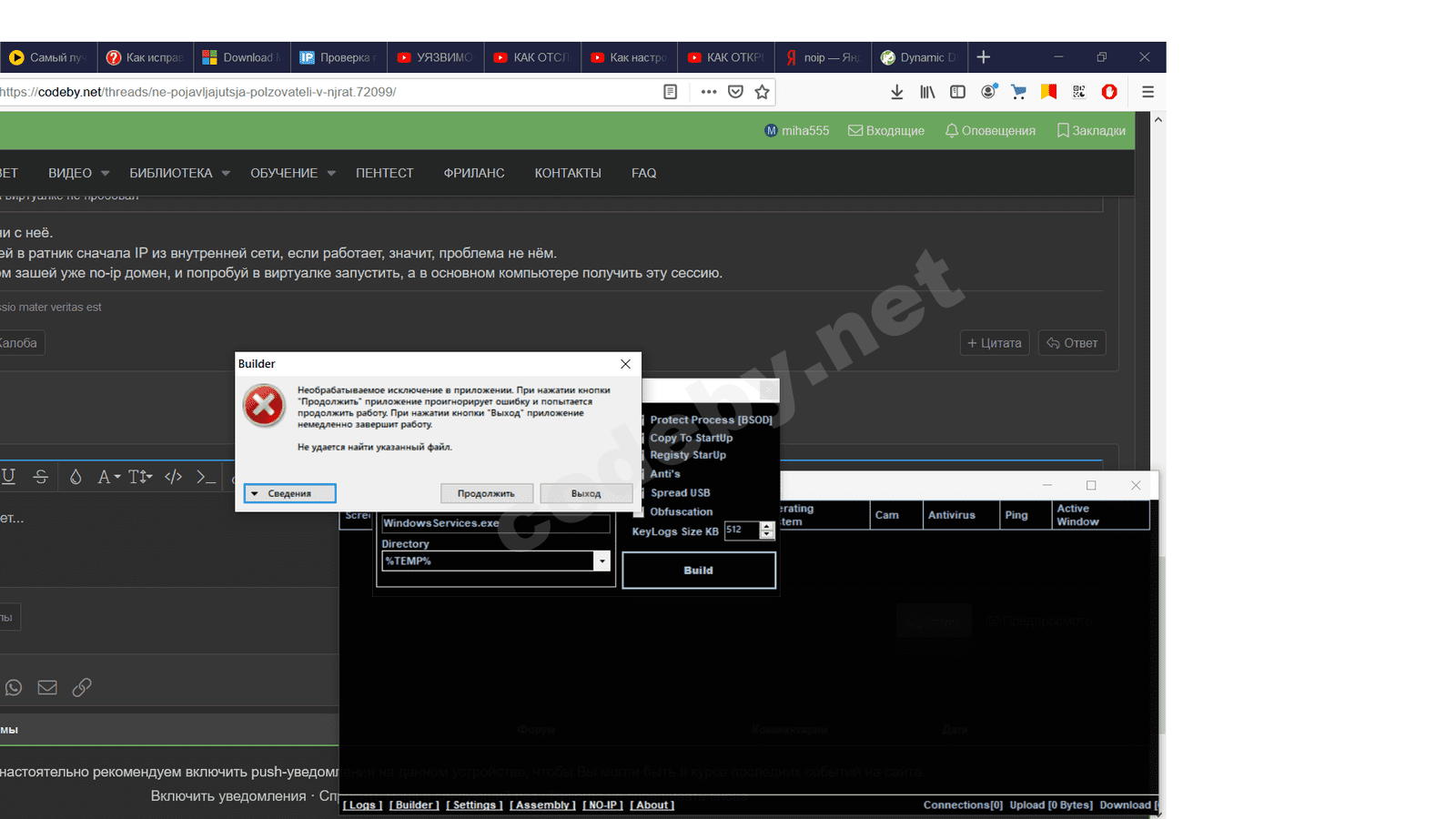The width and height of the screenshot is (1456, 819).
Task: Open the [Logs] menu at window bottom
Action: [x=362, y=805]
